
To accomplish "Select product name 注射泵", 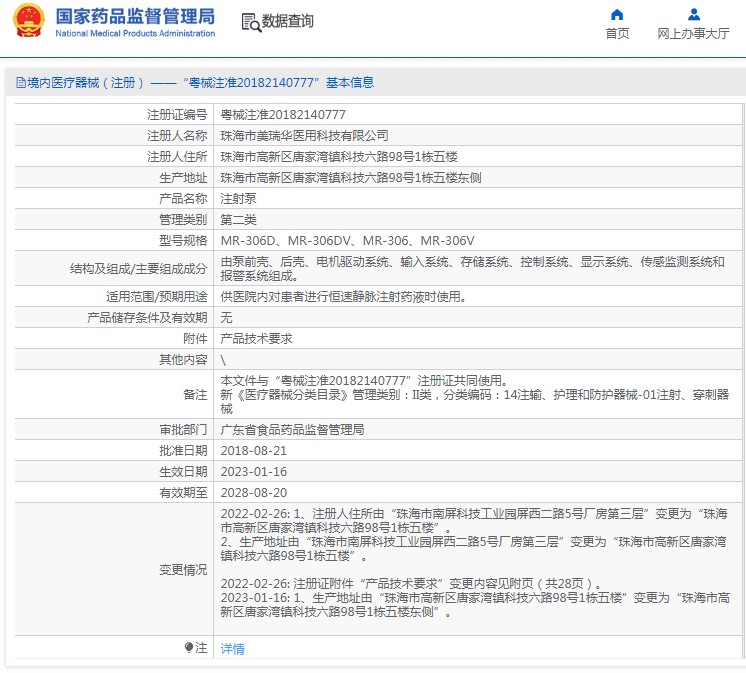I will pyautogui.click(x=239, y=198).
